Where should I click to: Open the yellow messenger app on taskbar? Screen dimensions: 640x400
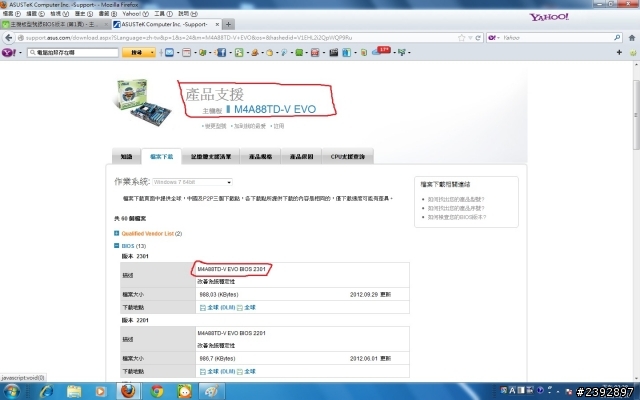click(x=184, y=391)
